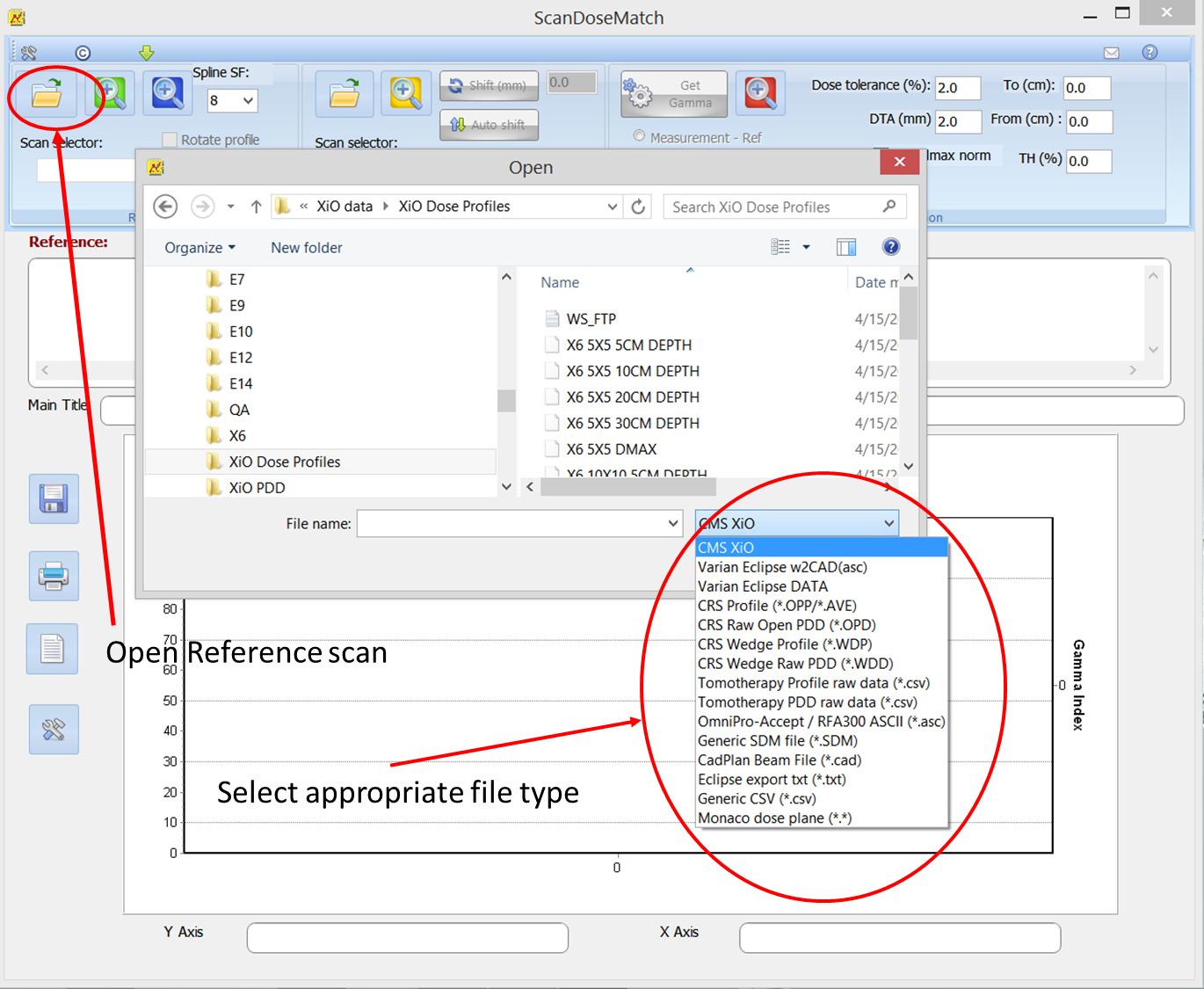Image resolution: width=1204 pixels, height=989 pixels.
Task: Click the Dose tolerance input field
Action: (x=956, y=88)
